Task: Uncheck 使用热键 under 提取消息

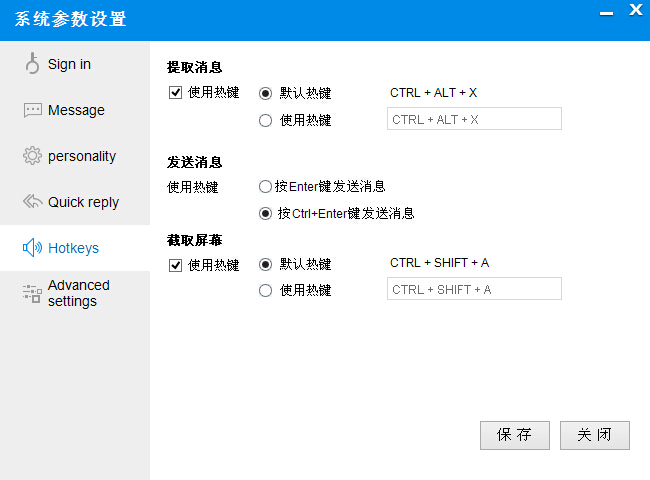Action: (x=175, y=92)
